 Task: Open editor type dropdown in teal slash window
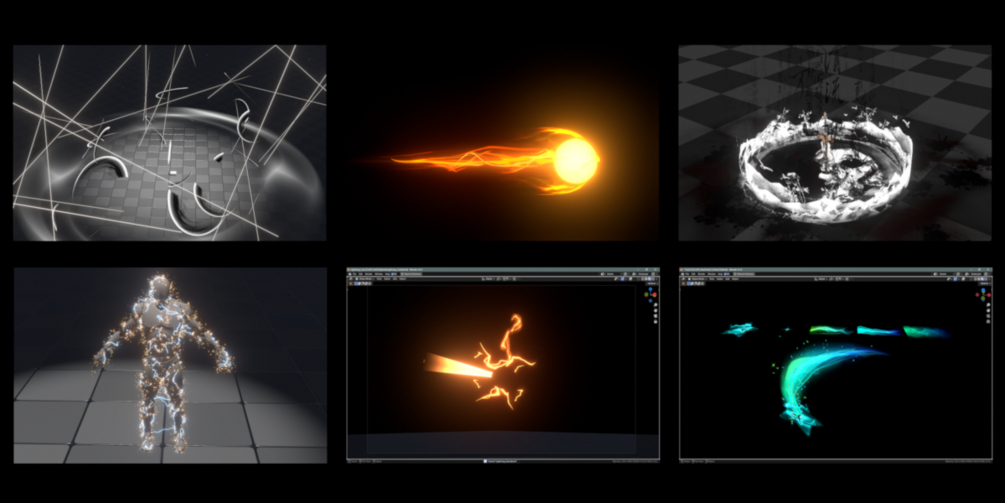coord(684,279)
